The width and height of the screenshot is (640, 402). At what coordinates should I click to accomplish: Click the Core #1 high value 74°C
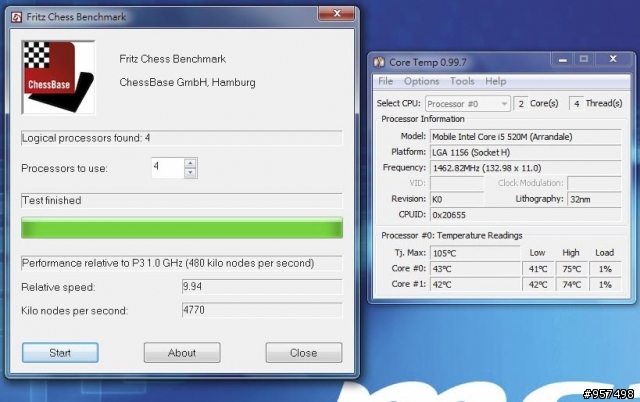571,284
